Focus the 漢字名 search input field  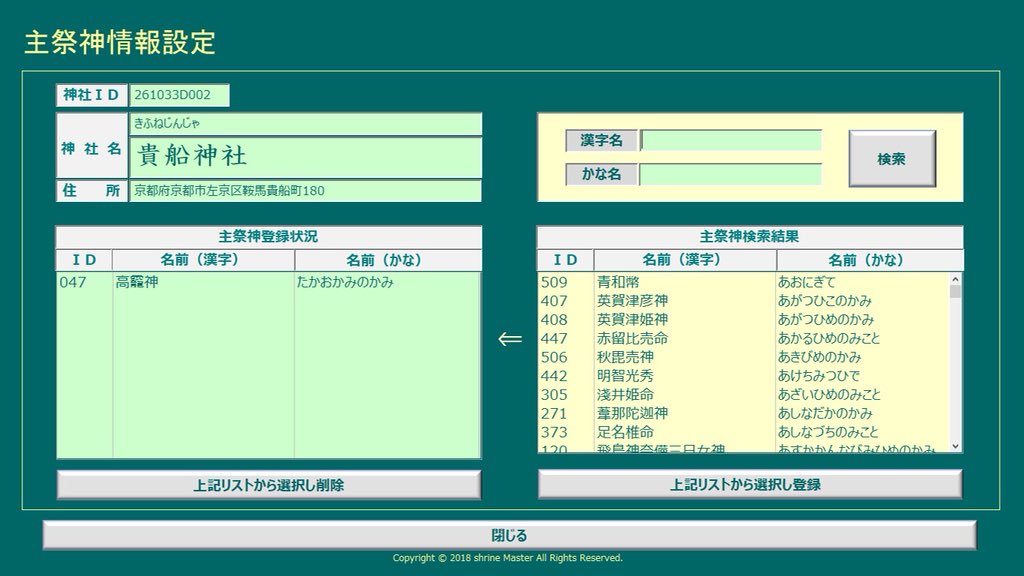coord(731,140)
